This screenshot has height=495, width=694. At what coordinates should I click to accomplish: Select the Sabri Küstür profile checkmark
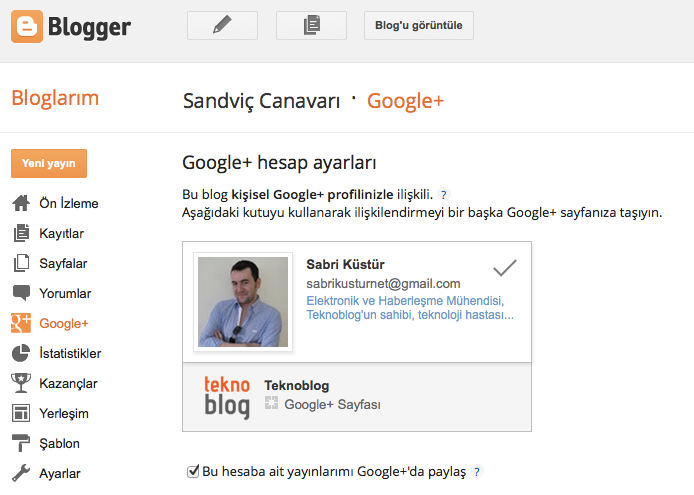point(505,268)
